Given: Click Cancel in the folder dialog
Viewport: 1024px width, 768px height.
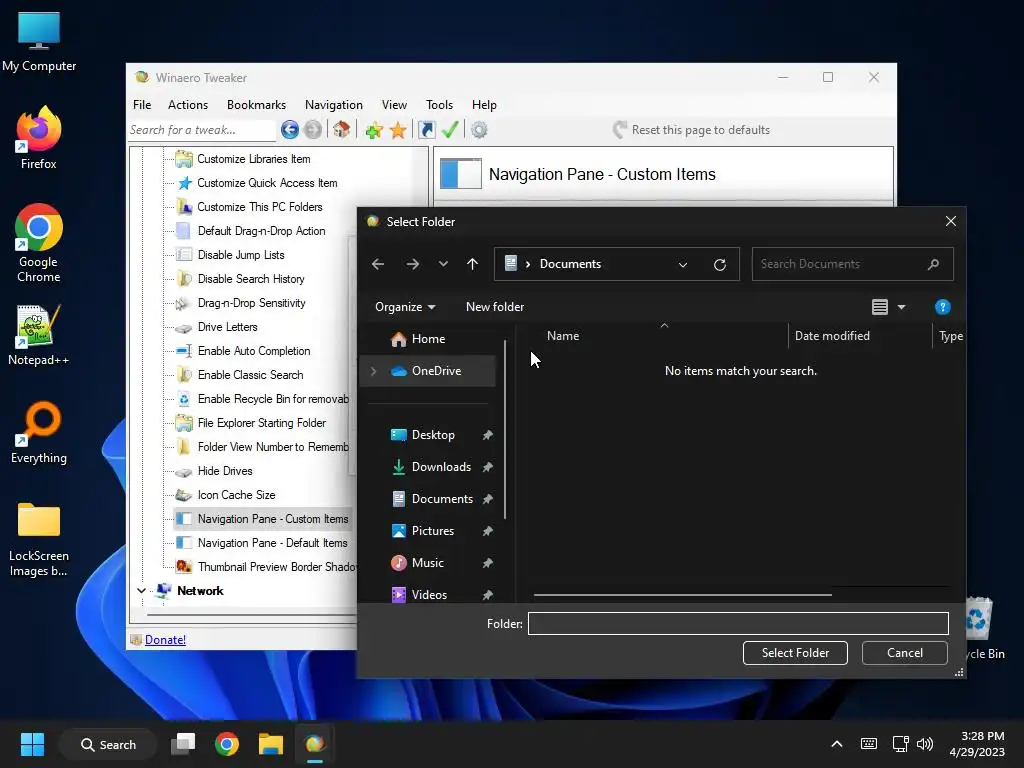Looking at the screenshot, I should click(x=904, y=653).
